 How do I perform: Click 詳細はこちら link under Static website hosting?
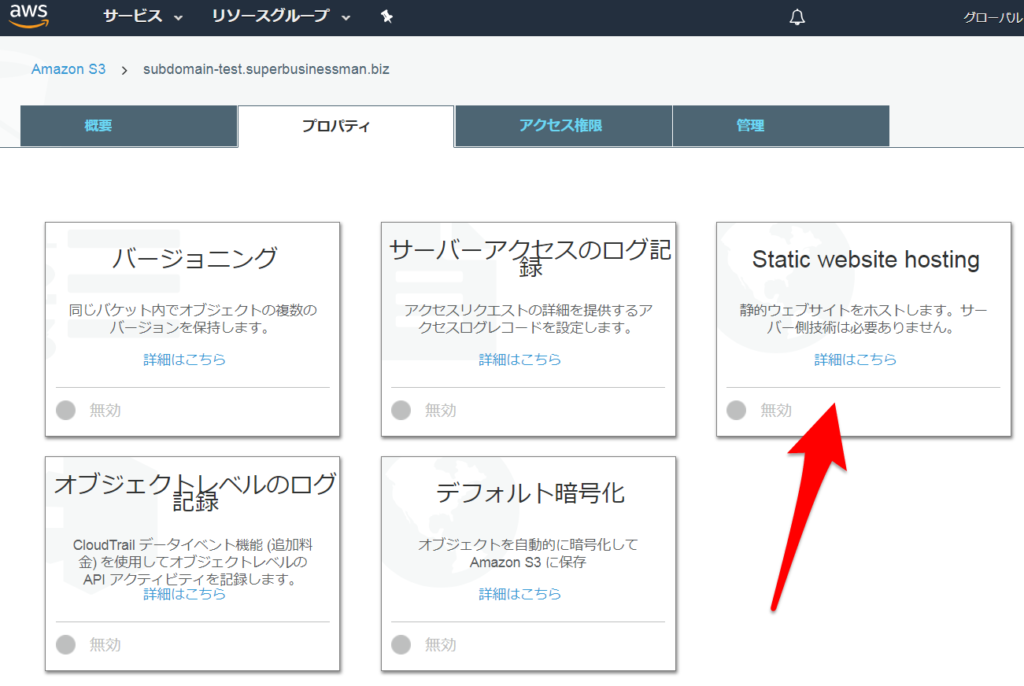pos(856,359)
